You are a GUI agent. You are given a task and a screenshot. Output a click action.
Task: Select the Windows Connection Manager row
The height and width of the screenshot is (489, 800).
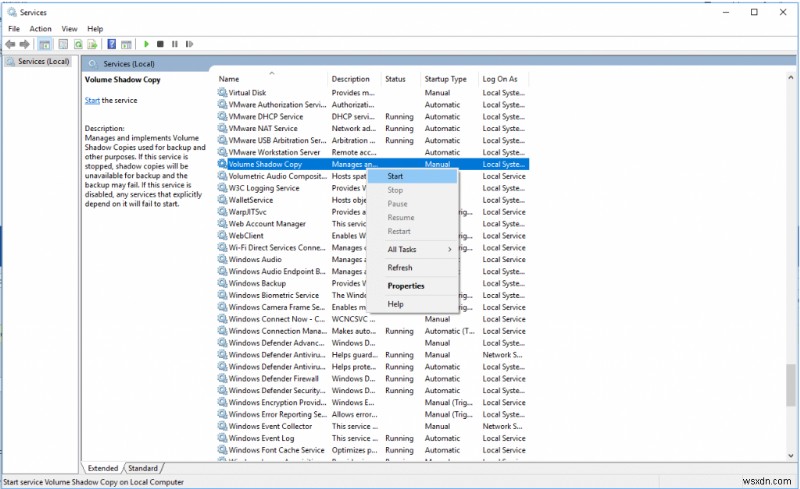coord(372,331)
